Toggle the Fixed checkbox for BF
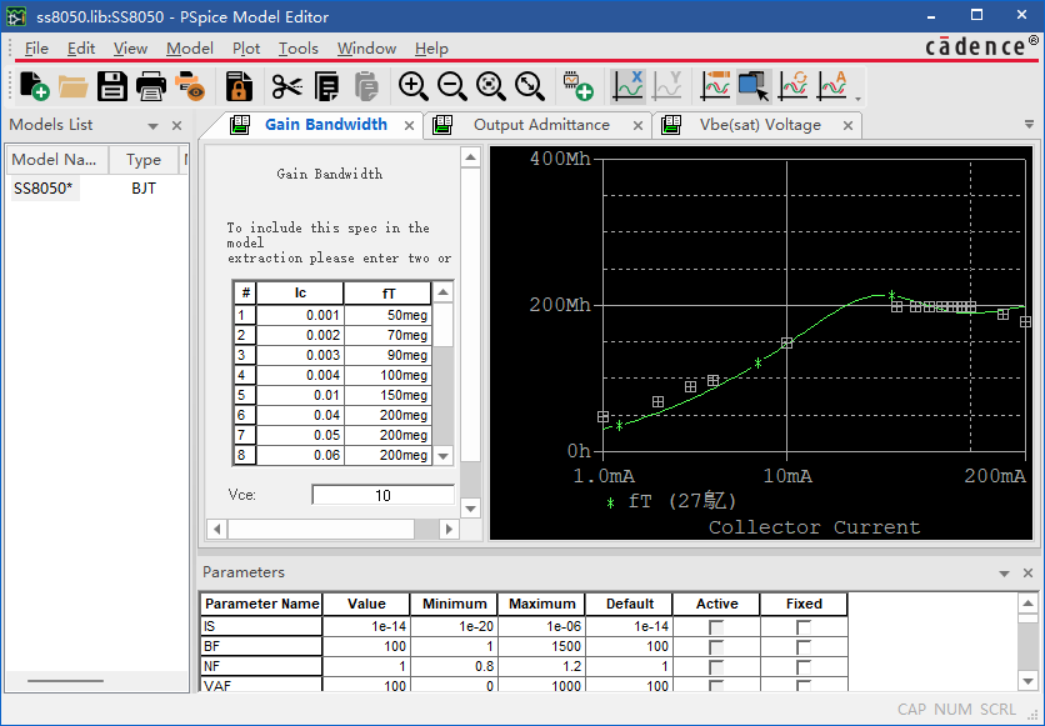The width and height of the screenshot is (1045, 726). tap(804, 647)
